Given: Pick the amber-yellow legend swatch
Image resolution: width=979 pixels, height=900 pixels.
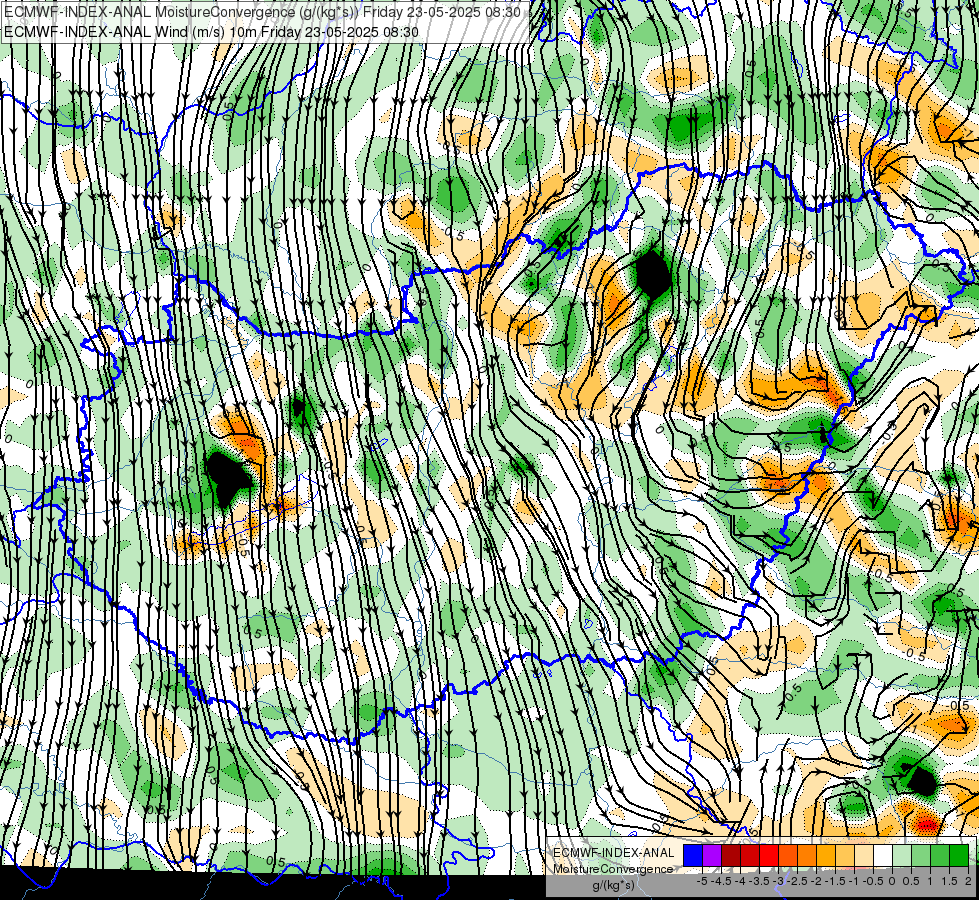Looking at the screenshot, I should [826, 855].
